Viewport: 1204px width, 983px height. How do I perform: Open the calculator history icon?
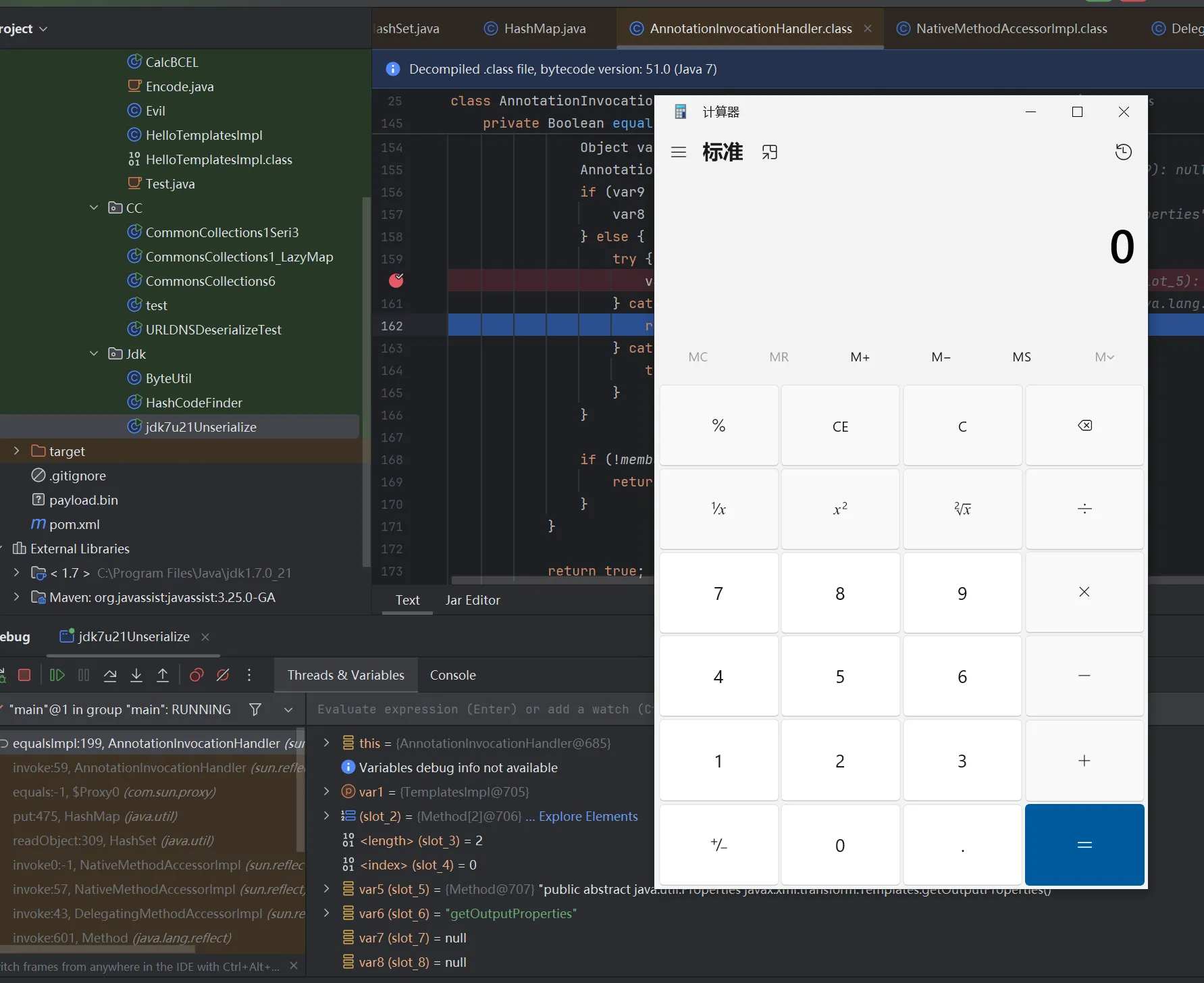click(x=1123, y=152)
